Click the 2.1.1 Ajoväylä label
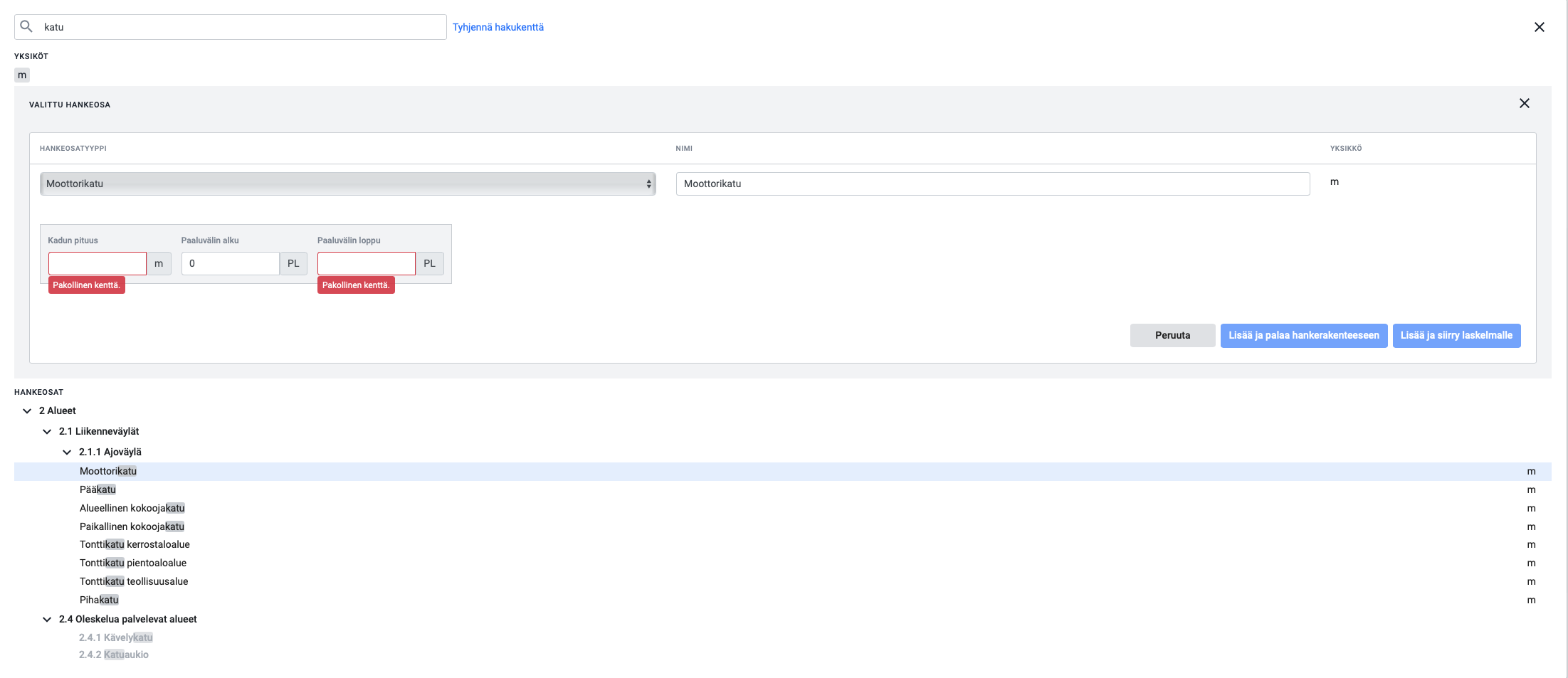 click(110, 452)
